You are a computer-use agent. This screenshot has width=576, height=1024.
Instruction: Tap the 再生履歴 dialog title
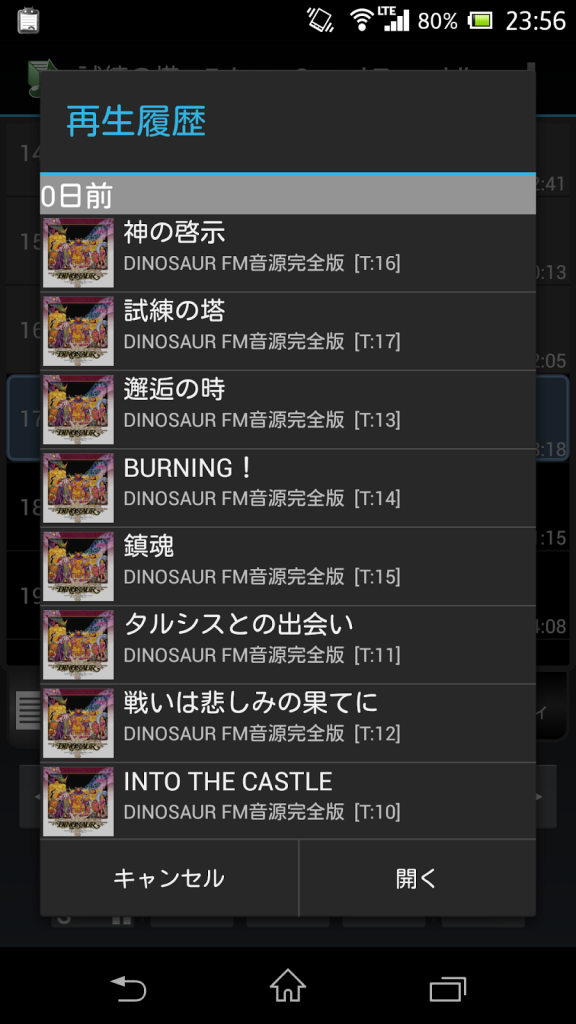click(136, 121)
